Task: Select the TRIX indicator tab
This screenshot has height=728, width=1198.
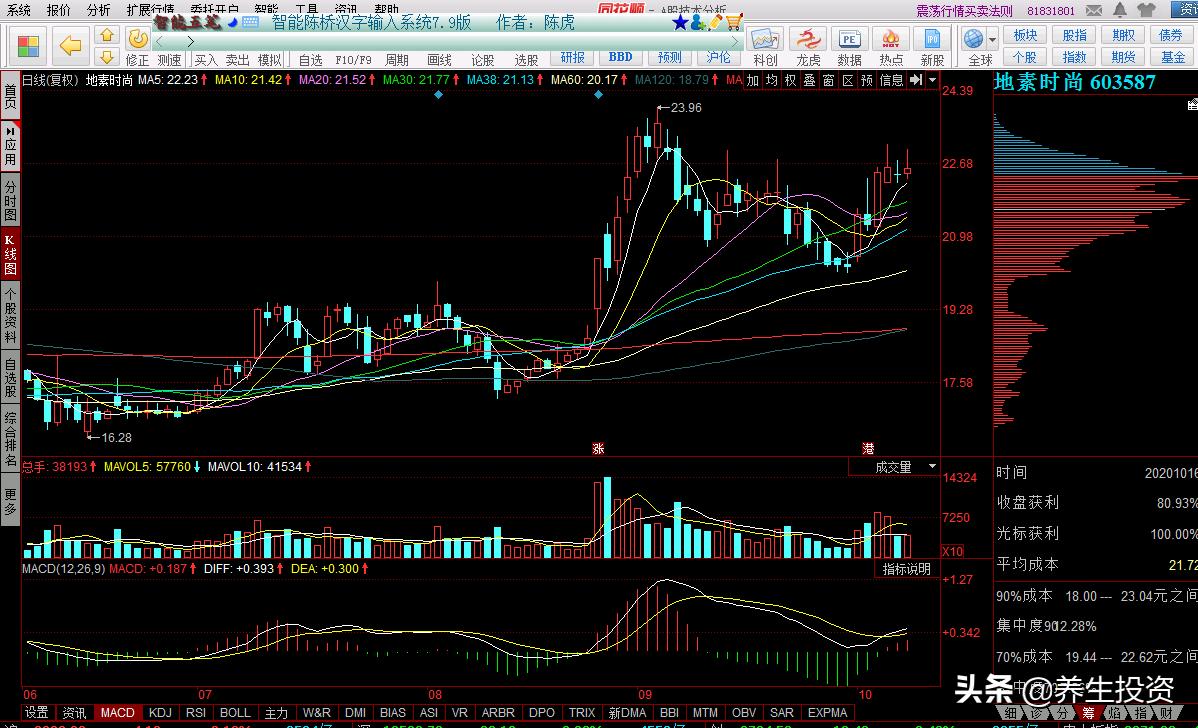Action: pyautogui.click(x=581, y=713)
